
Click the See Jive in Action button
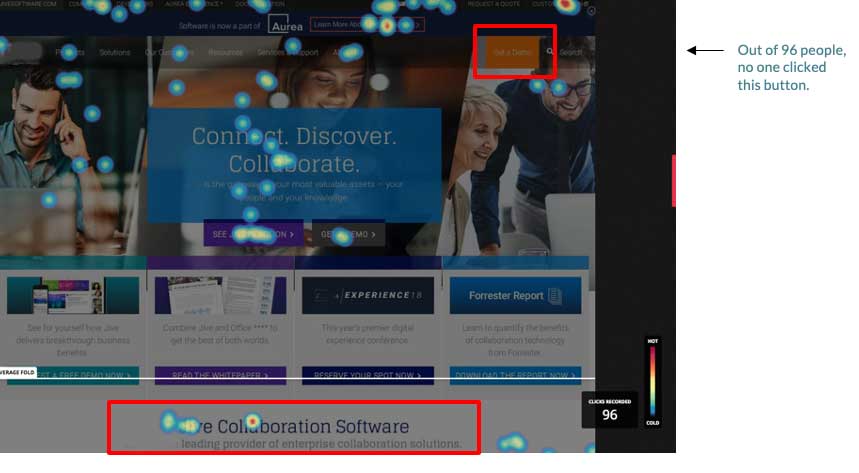[253, 234]
